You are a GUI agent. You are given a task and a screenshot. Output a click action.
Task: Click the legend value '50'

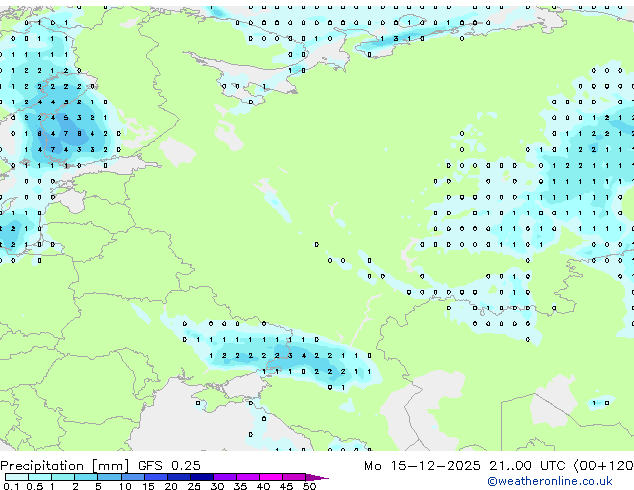click(x=309, y=486)
